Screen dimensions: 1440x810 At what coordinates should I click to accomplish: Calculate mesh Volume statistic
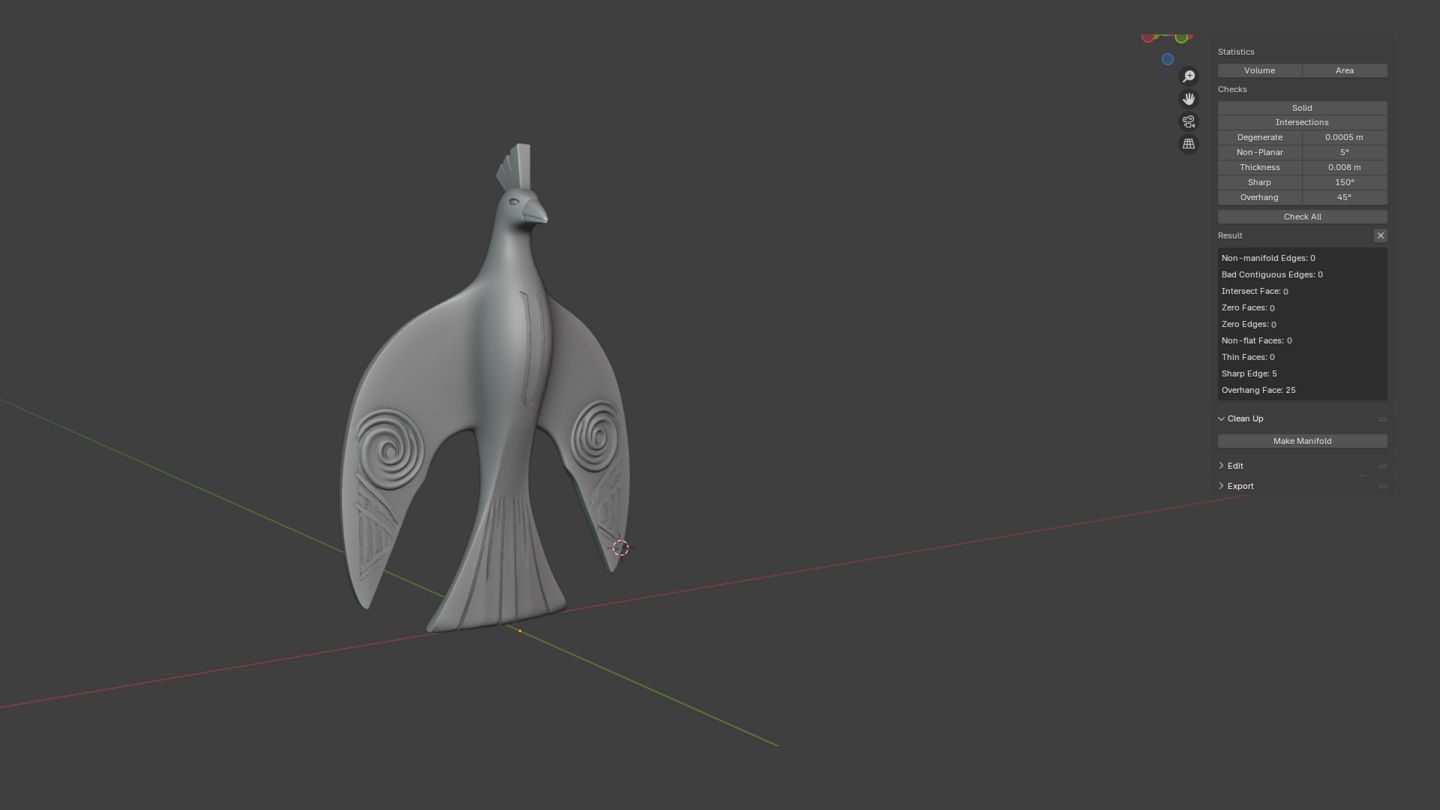coord(1260,70)
